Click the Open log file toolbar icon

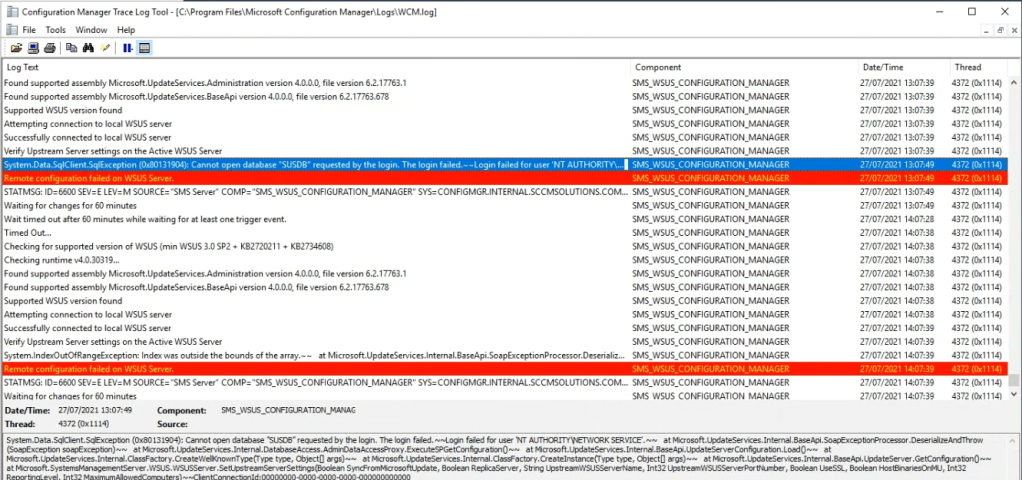pyautogui.click(x=17, y=47)
